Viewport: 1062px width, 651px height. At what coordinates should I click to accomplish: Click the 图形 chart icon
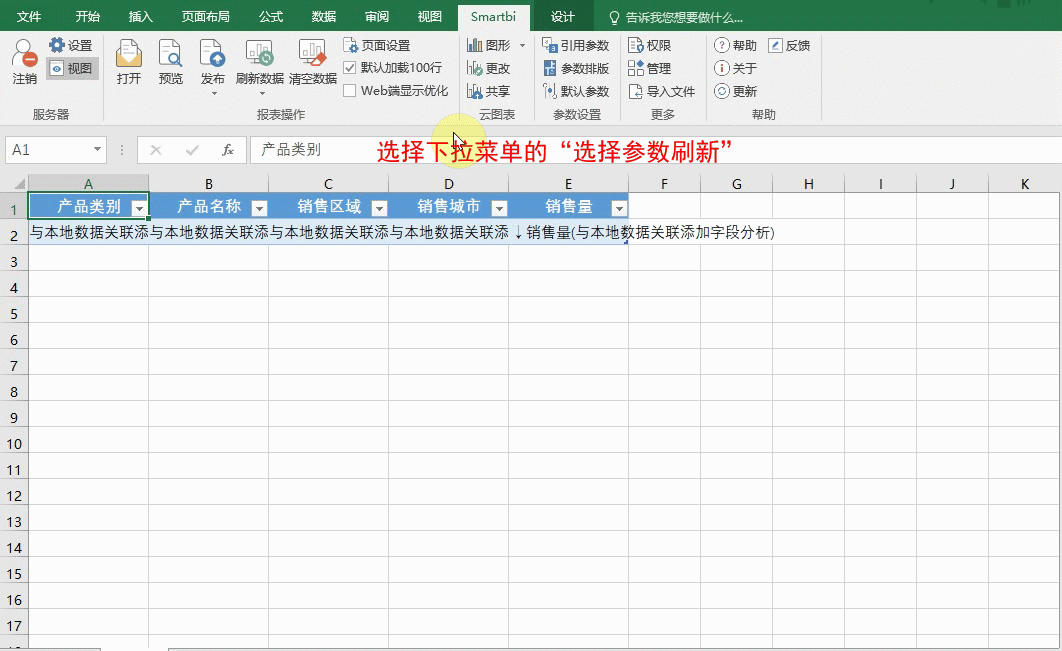click(475, 45)
